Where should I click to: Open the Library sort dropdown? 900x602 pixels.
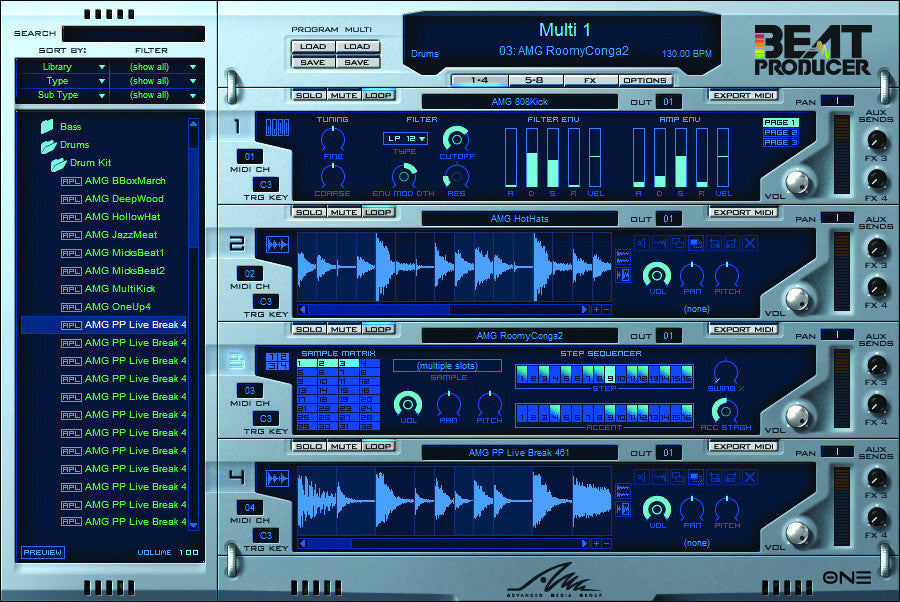pyautogui.click(x=63, y=67)
